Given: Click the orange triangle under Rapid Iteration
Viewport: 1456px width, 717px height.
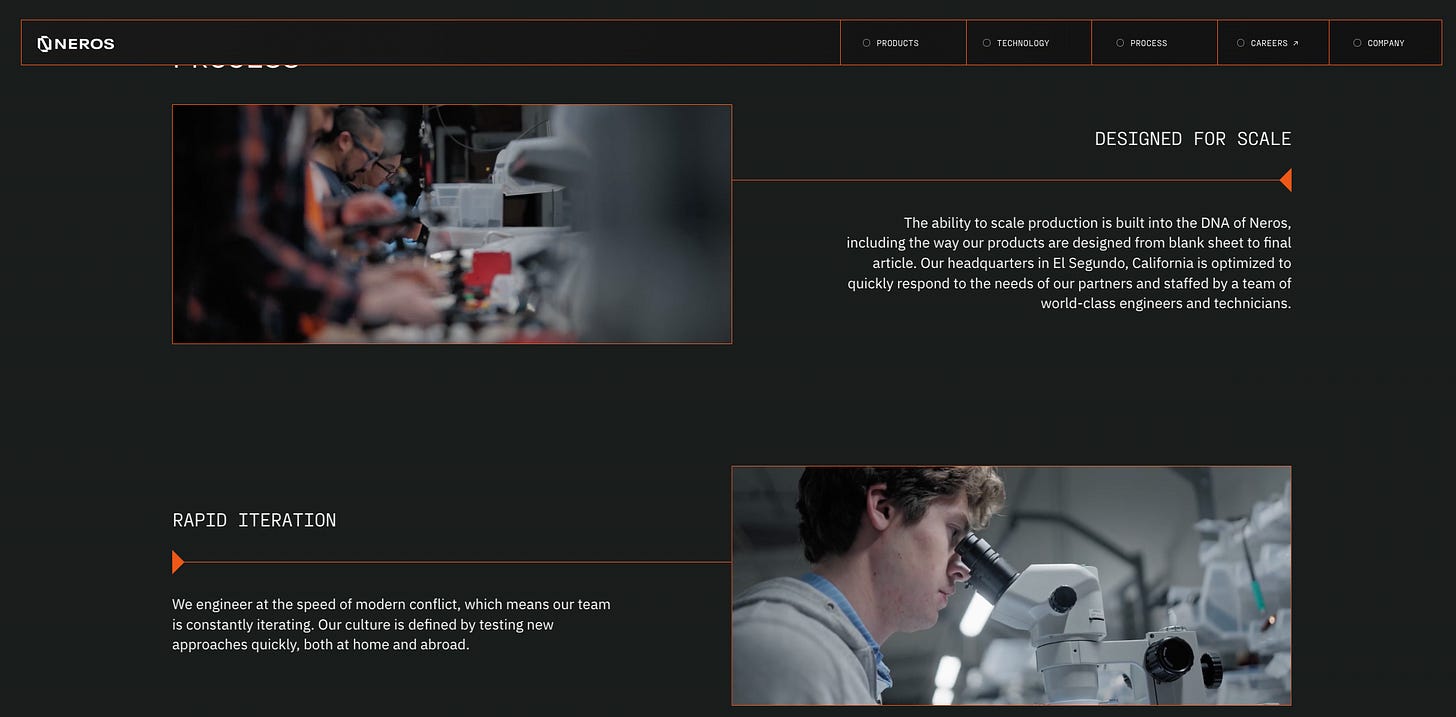Looking at the screenshot, I should coord(178,562).
